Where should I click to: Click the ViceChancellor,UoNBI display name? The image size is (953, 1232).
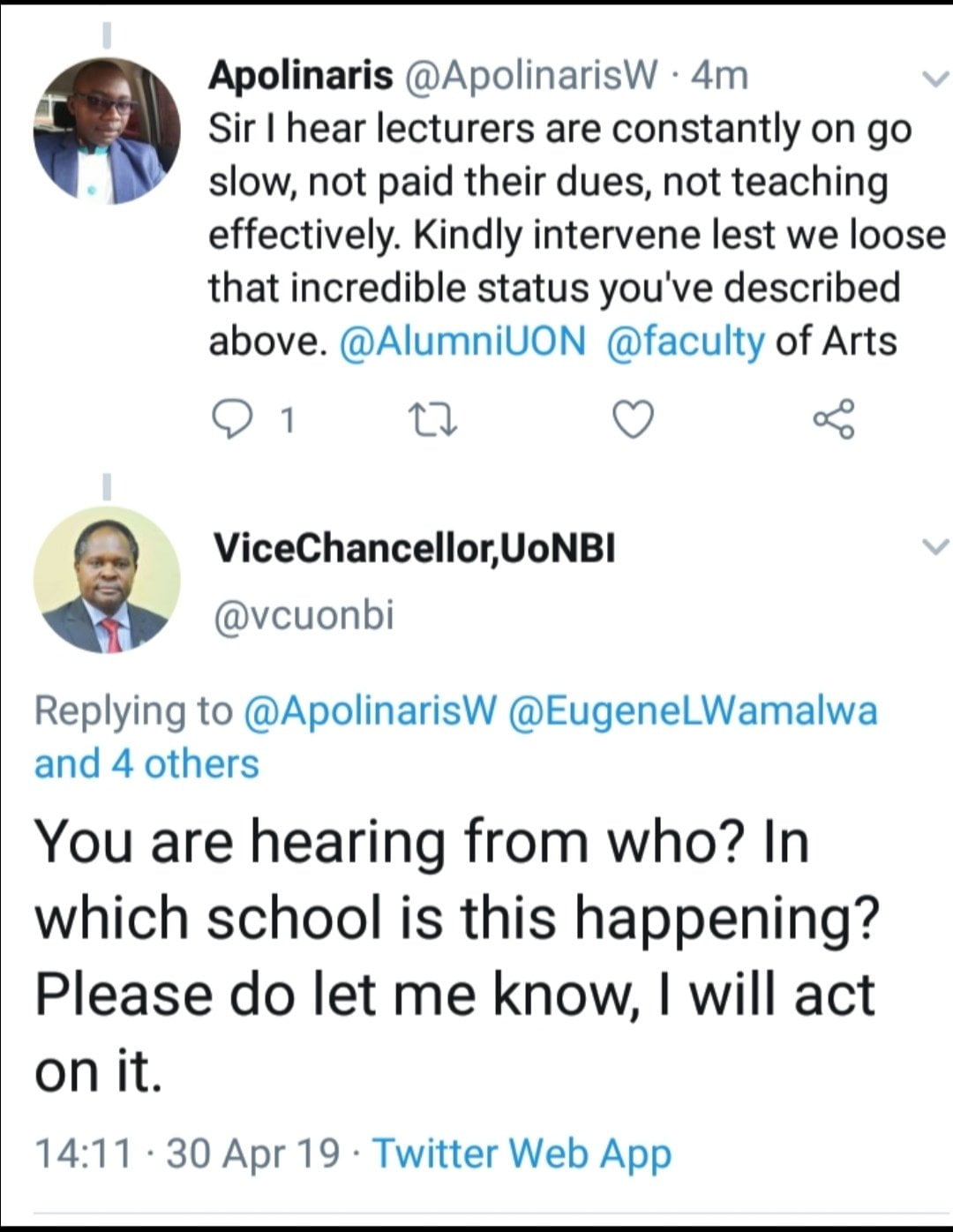[415, 549]
